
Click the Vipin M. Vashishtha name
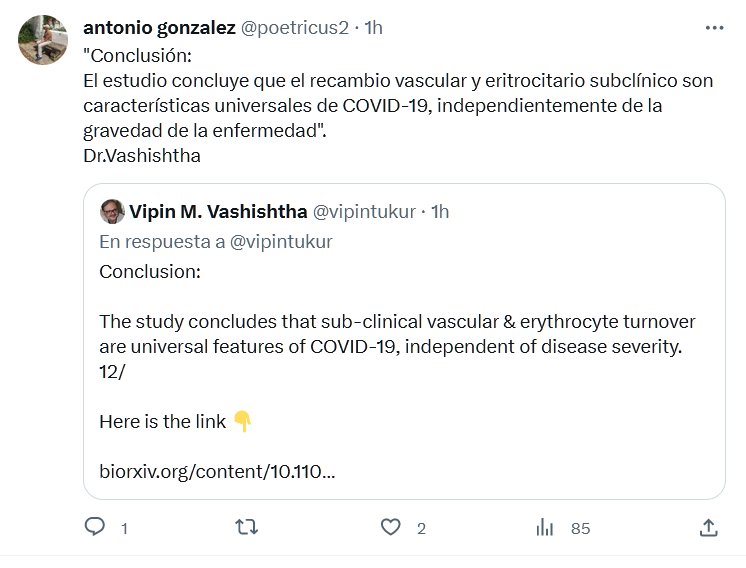pyautogui.click(x=218, y=211)
